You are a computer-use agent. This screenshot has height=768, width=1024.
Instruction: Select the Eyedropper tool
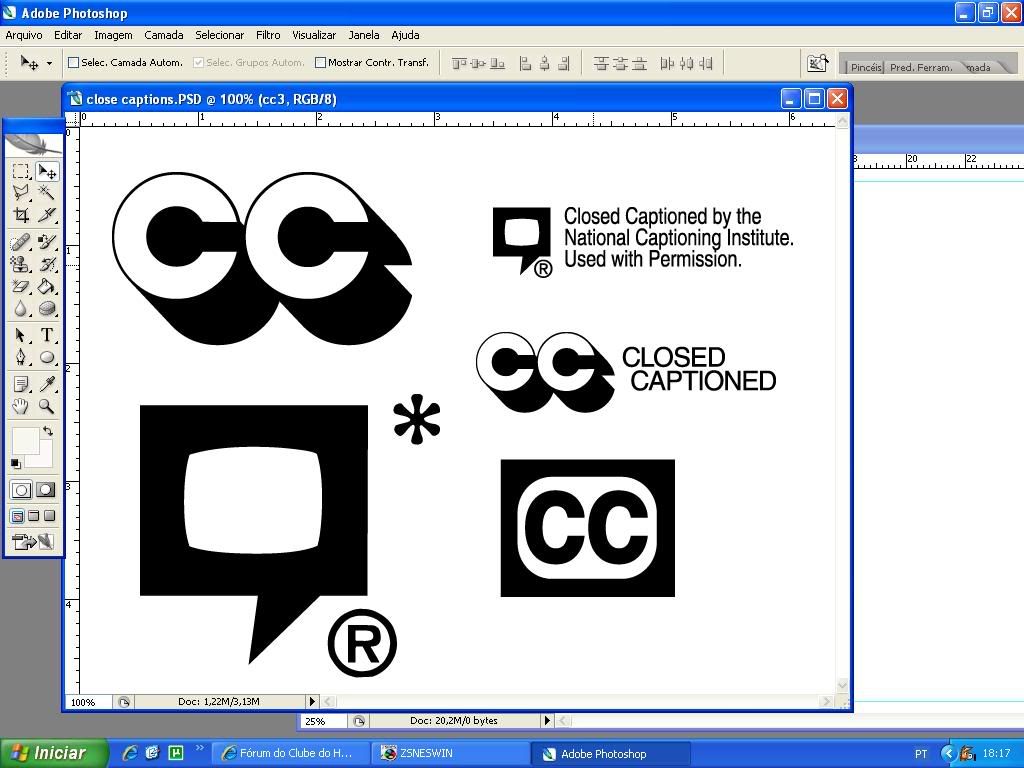tap(46, 384)
